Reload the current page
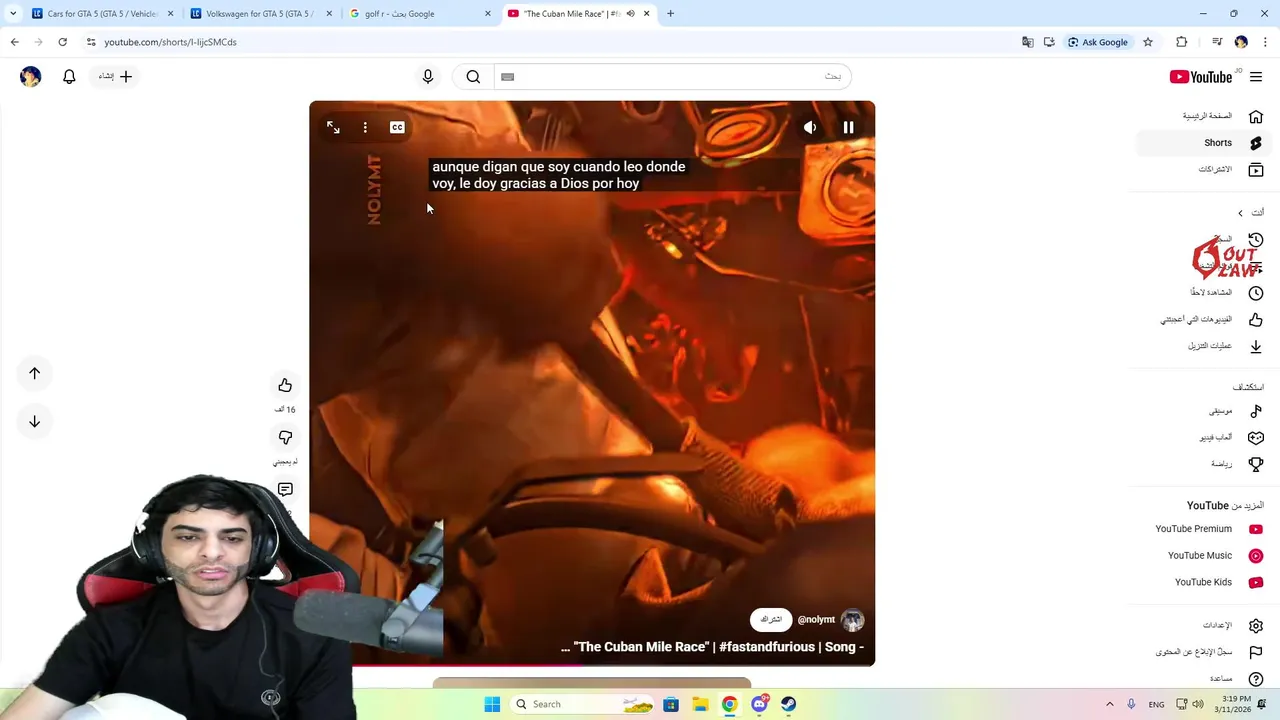 62,42
